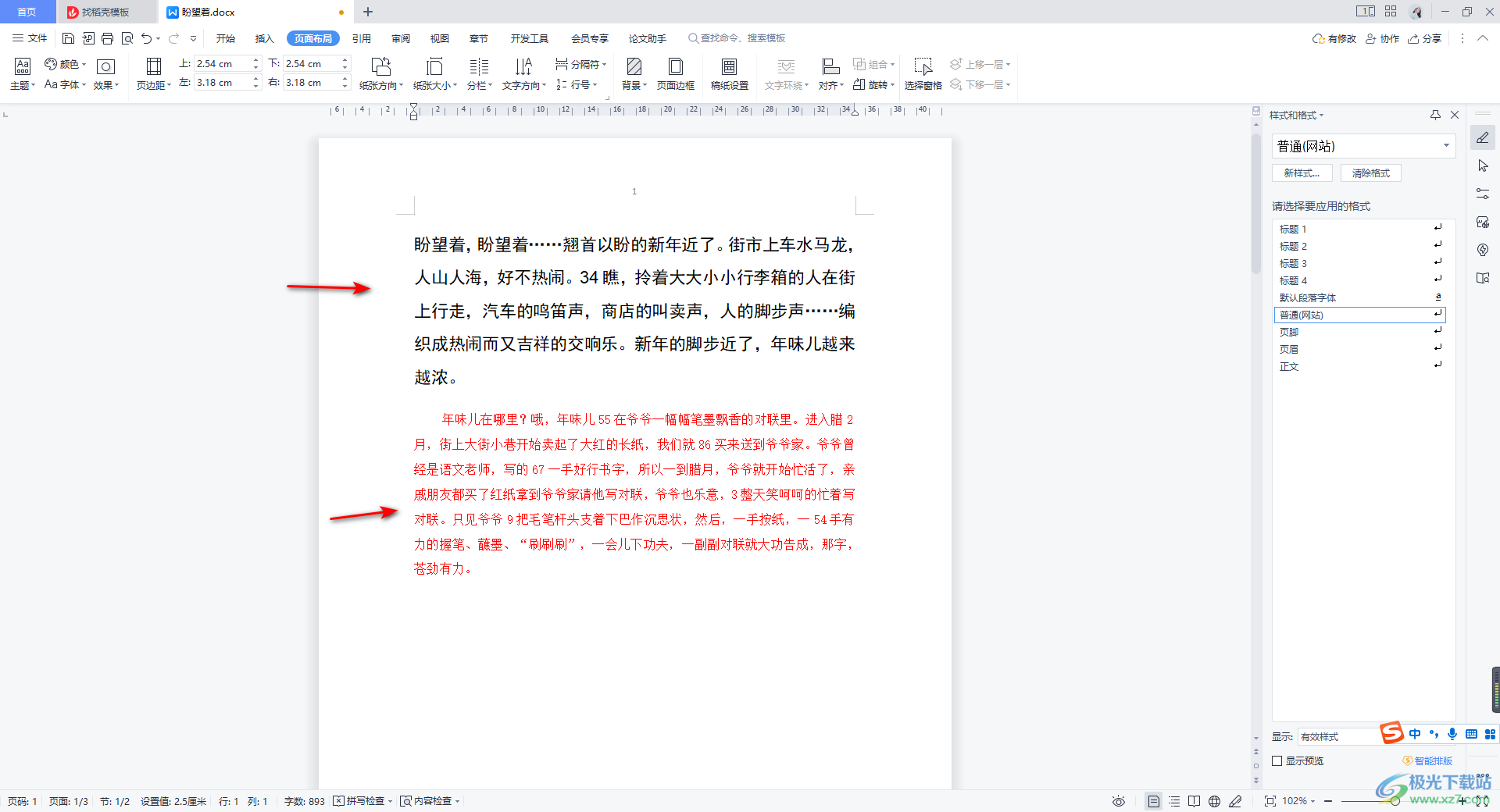Click the Print icon in quick toolbar

(107, 38)
